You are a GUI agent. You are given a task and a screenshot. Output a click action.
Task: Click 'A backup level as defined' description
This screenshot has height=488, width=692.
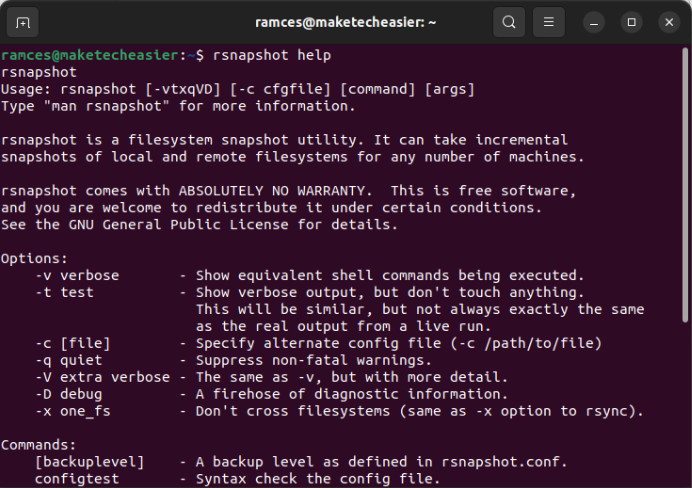(x=381, y=462)
